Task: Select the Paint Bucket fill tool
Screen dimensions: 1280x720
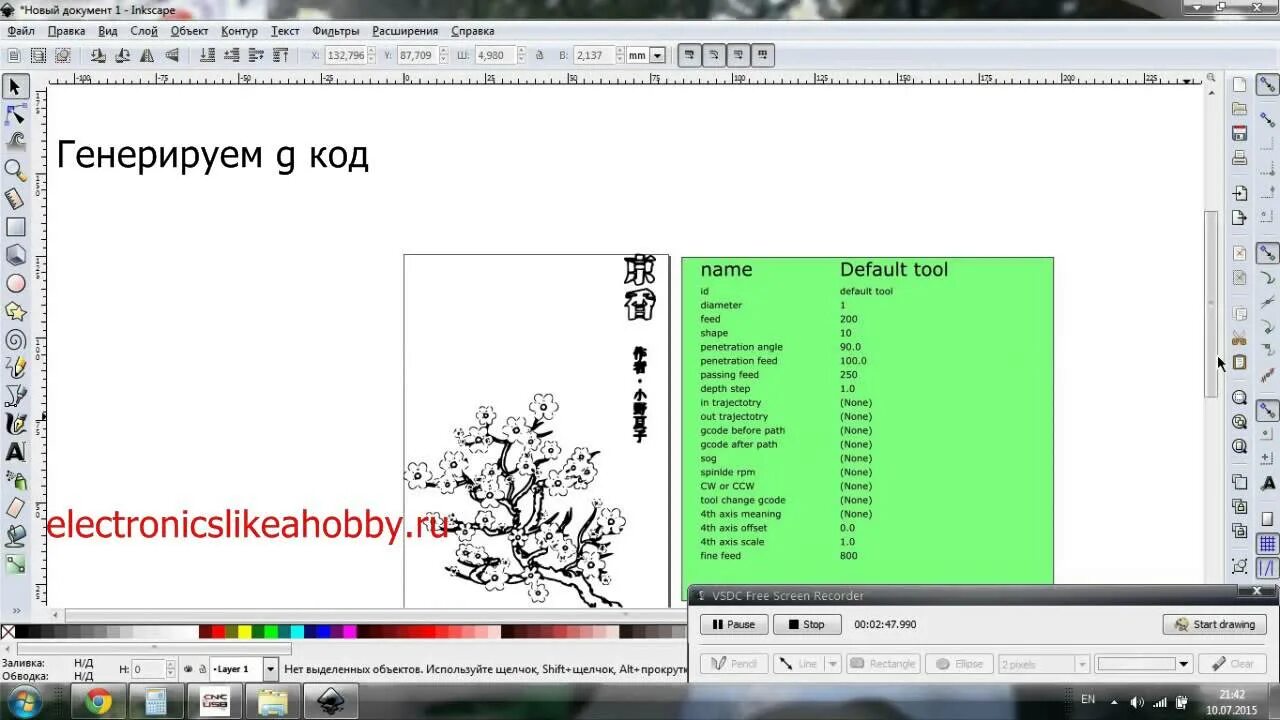Action: point(15,536)
